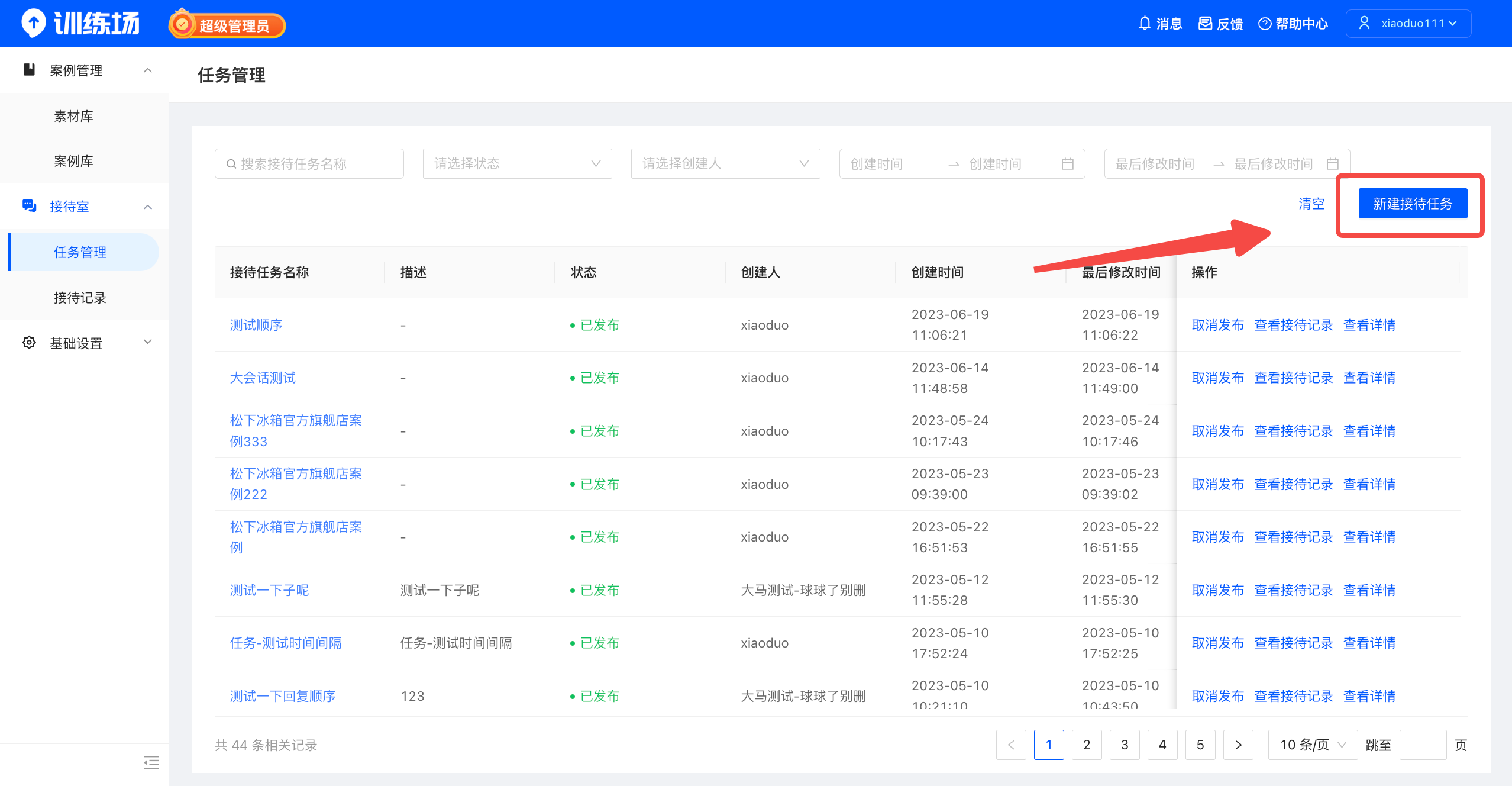Open the 请选择创建人 dropdown

(725, 163)
